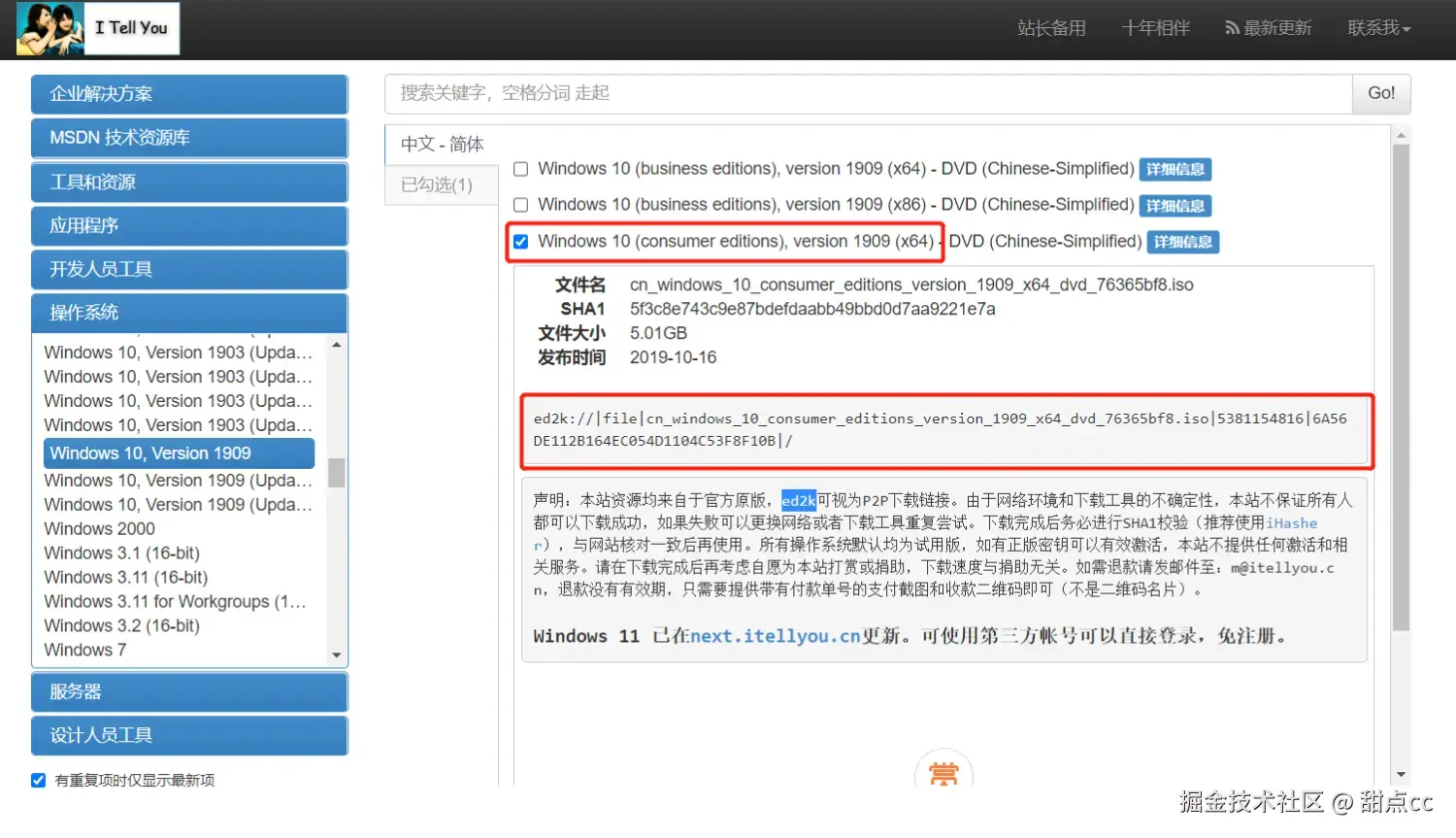Click the ed2k download link text box
The height and width of the screenshot is (838, 1456).
click(x=946, y=430)
